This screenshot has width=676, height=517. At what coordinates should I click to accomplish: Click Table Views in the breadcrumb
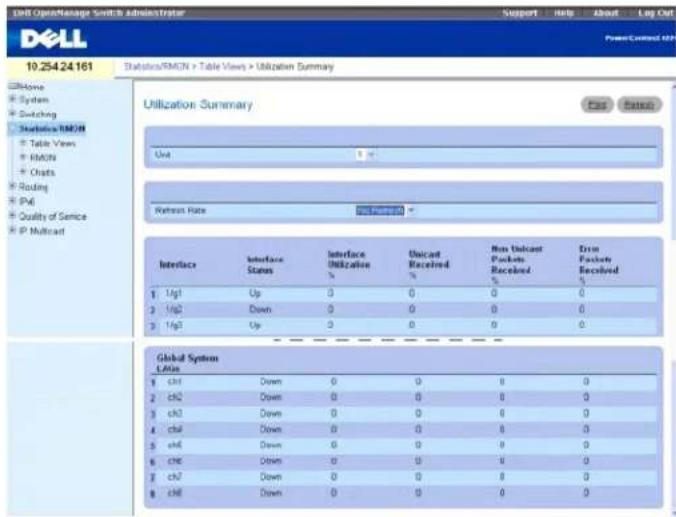(222, 67)
